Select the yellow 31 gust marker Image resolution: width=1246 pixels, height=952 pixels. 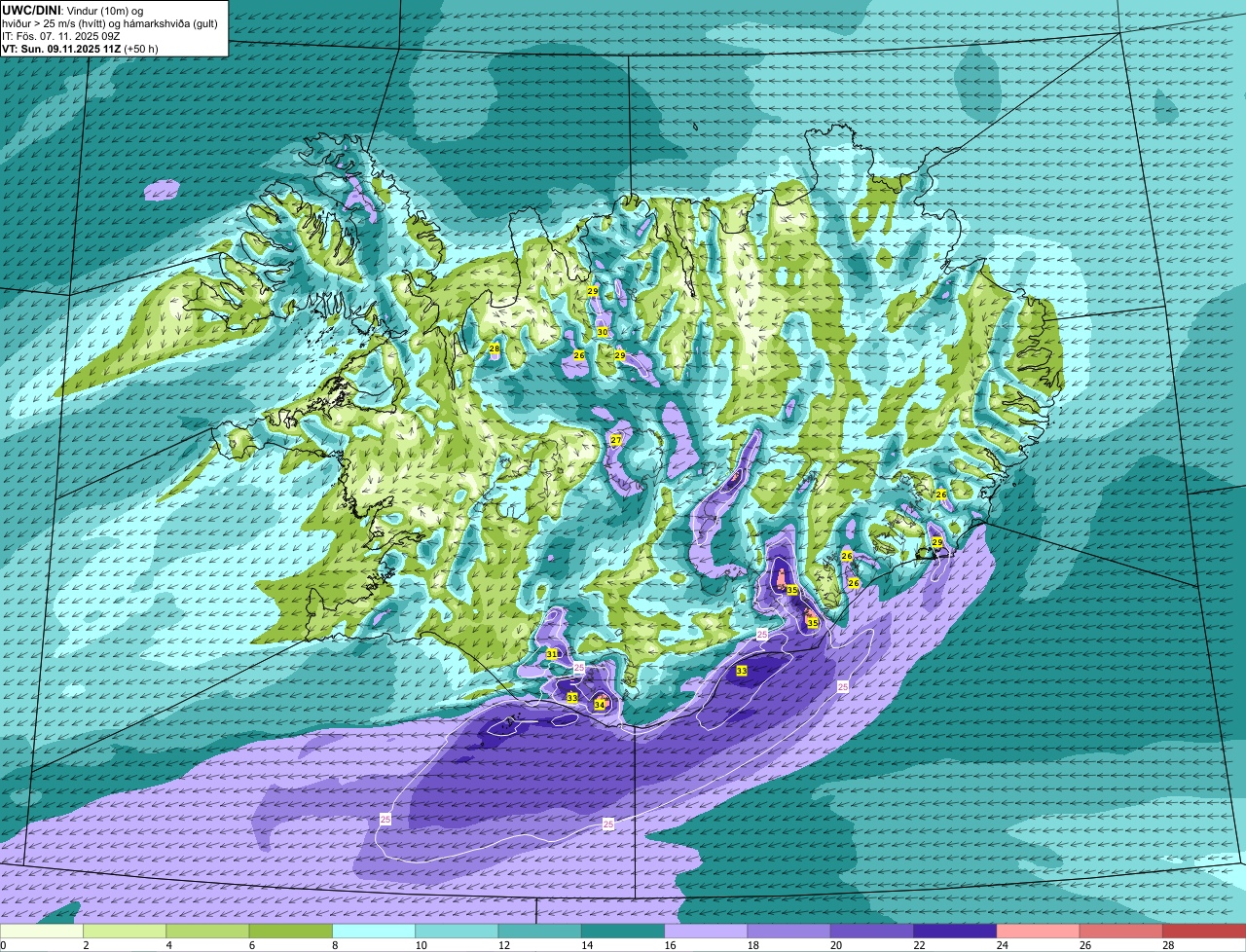(552, 654)
